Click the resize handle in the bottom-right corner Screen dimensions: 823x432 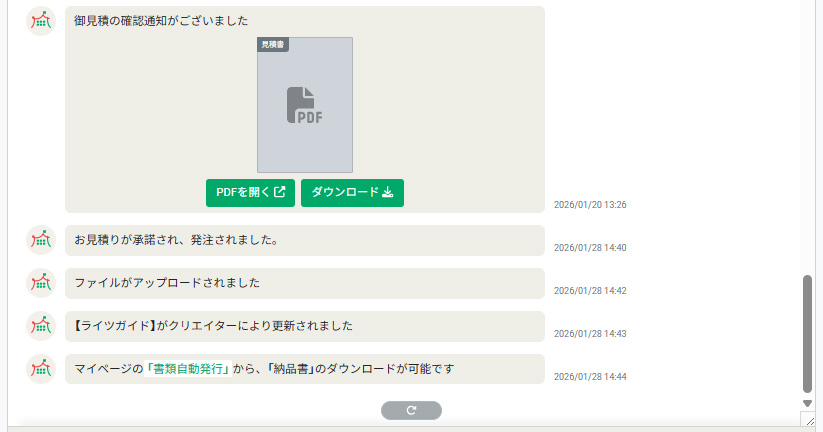[x=808, y=422]
